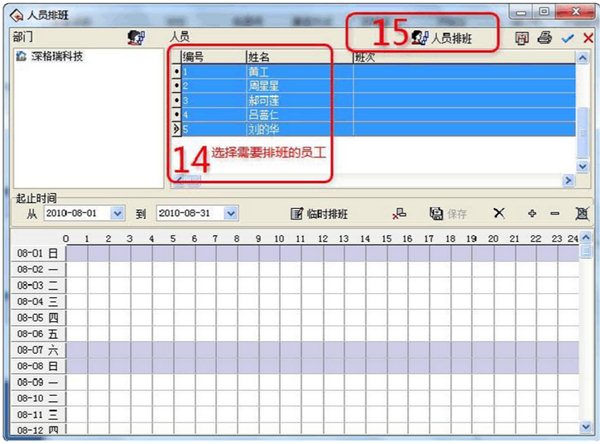
Task: Close the 人员排班 window
Action: 576,12
